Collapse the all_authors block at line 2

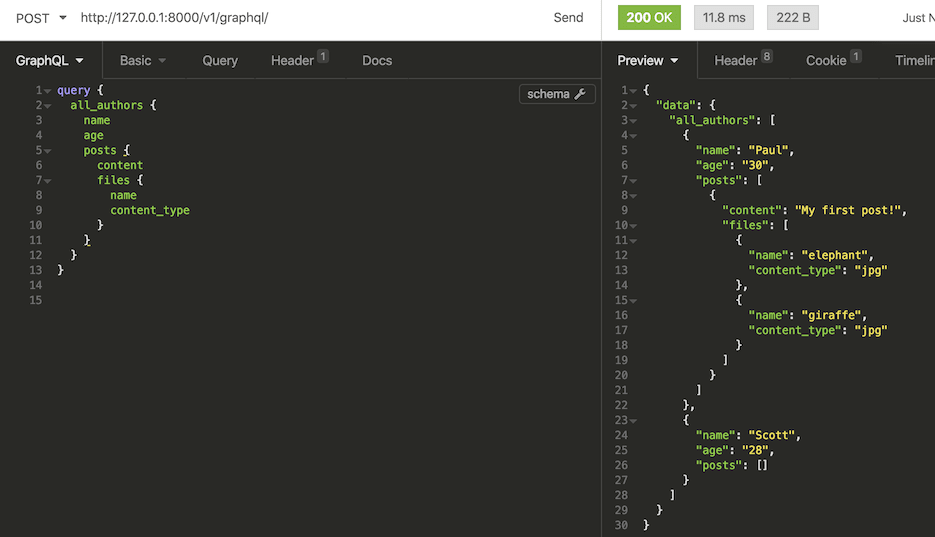[x=48, y=106]
